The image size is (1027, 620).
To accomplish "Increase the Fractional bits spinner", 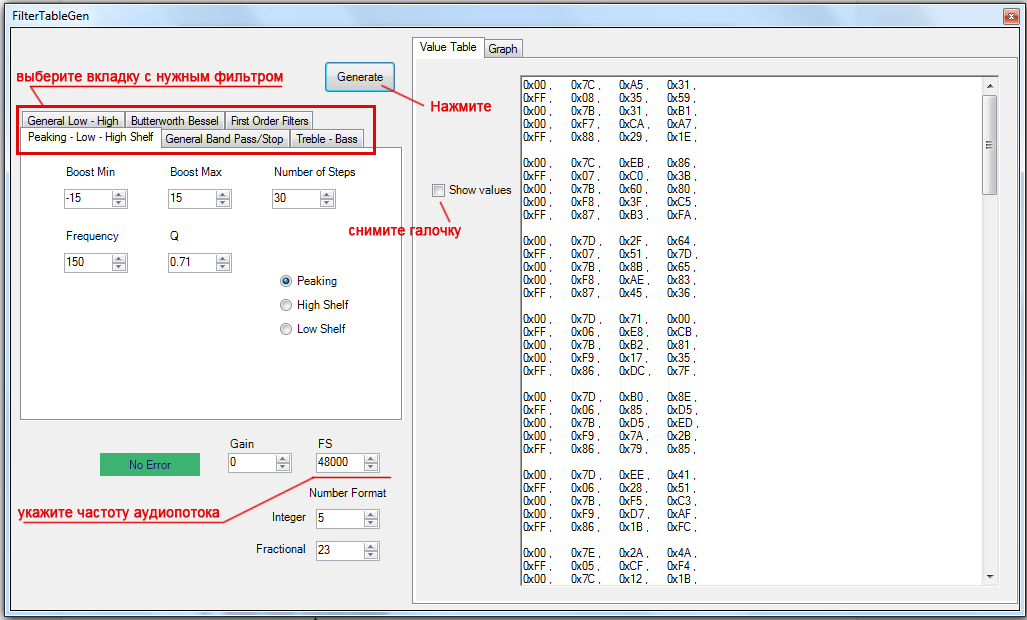I will pyautogui.click(x=371, y=546).
